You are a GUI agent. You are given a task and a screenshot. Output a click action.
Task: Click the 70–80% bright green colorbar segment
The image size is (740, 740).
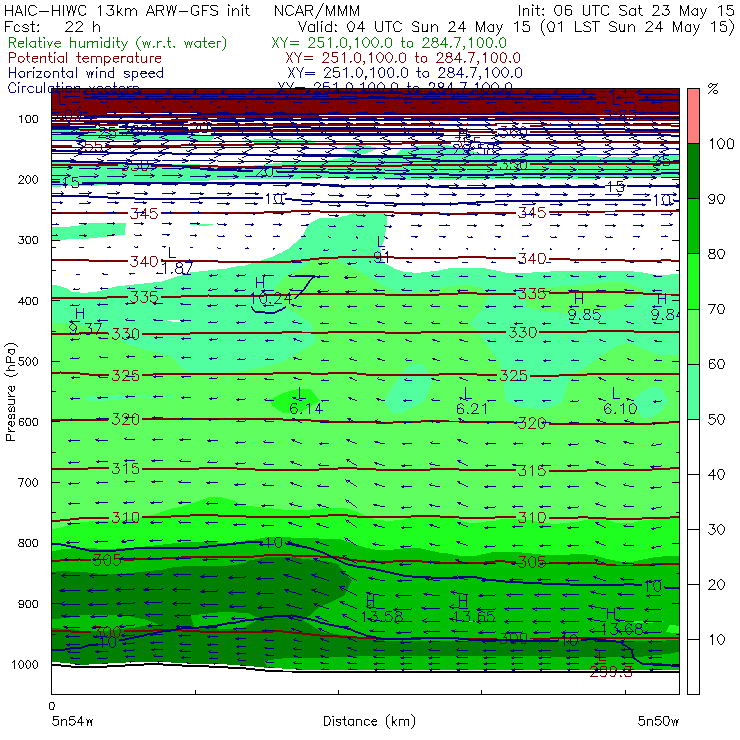pos(693,281)
